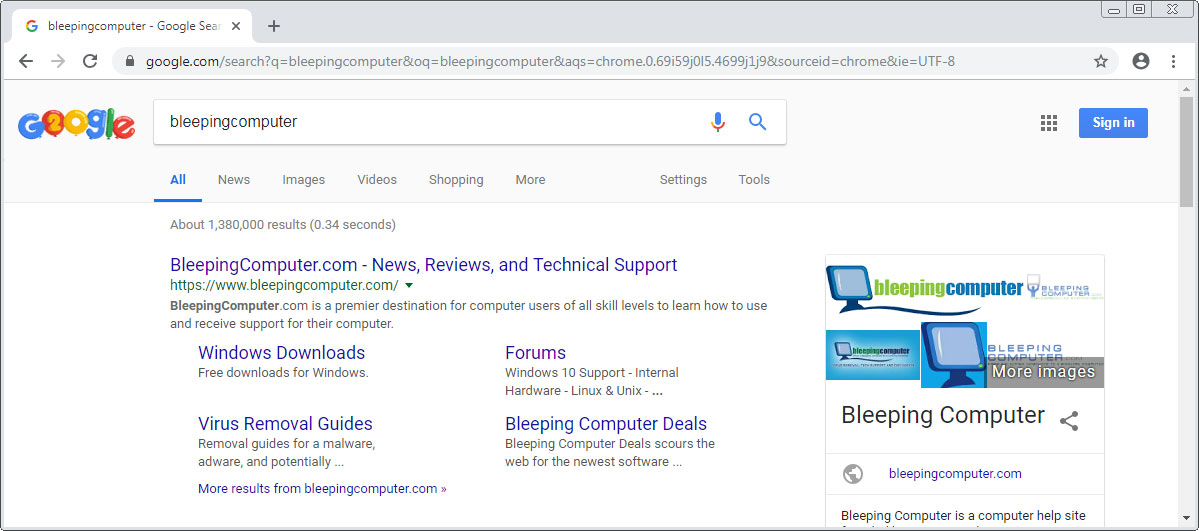
Task: Click More results from bleepingcomputer.com
Action: pos(322,488)
